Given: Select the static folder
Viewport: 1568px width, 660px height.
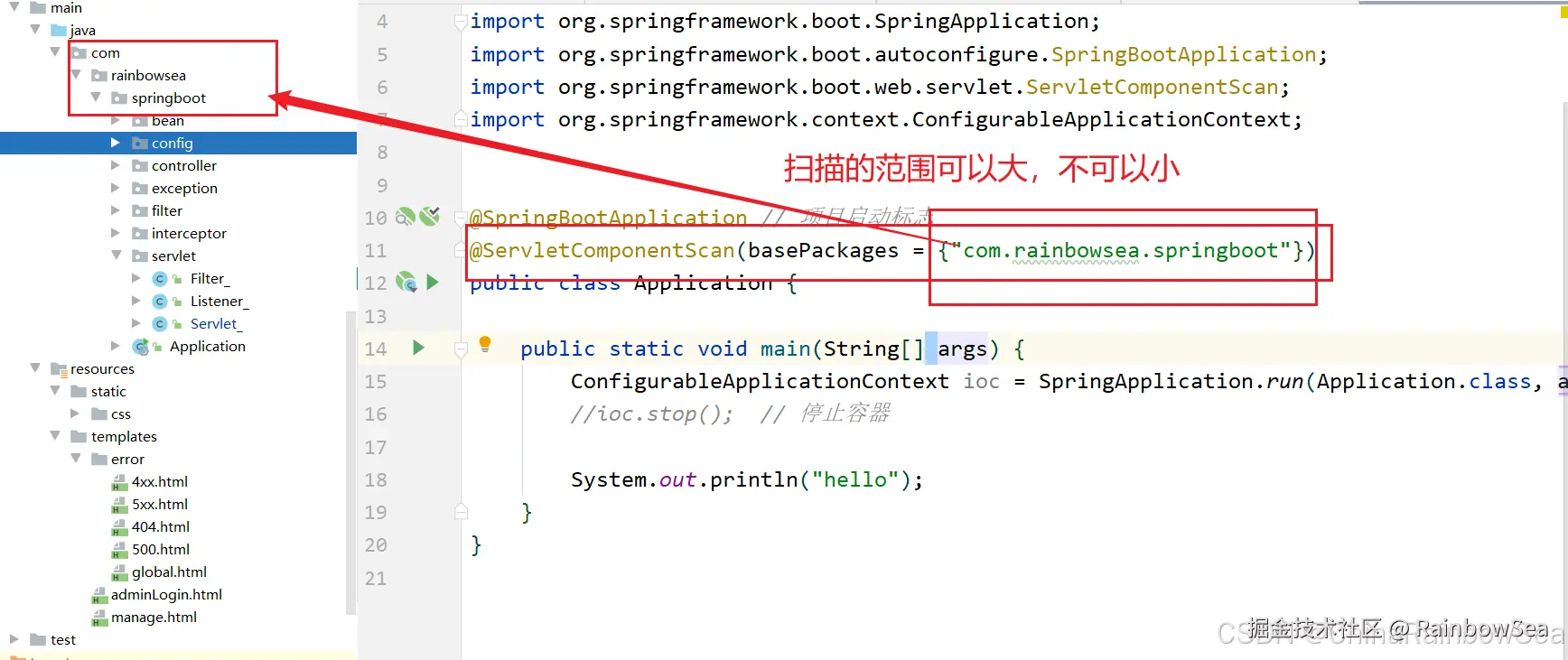Looking at the screenshot, I should [x=108, y=392].
